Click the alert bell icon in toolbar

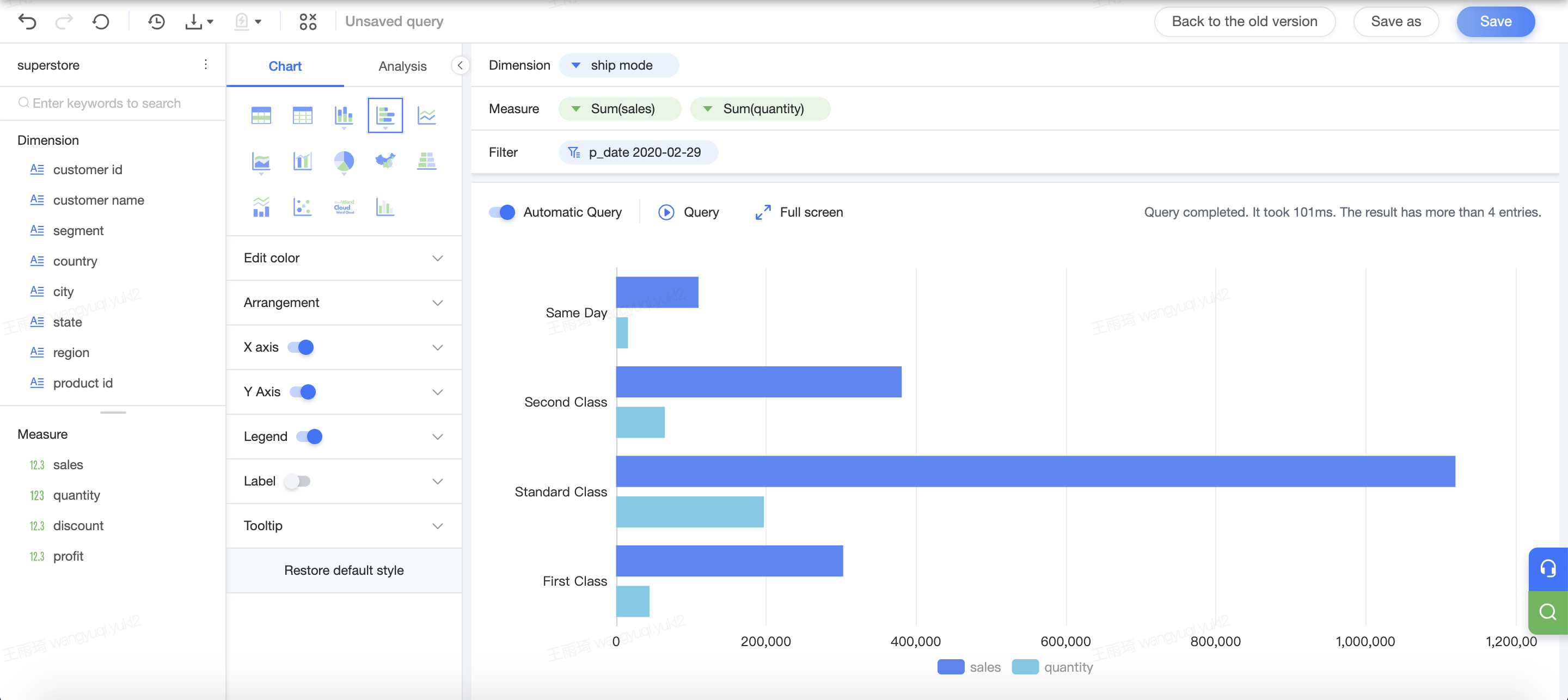pyautogui.click(x=242, y=22)
